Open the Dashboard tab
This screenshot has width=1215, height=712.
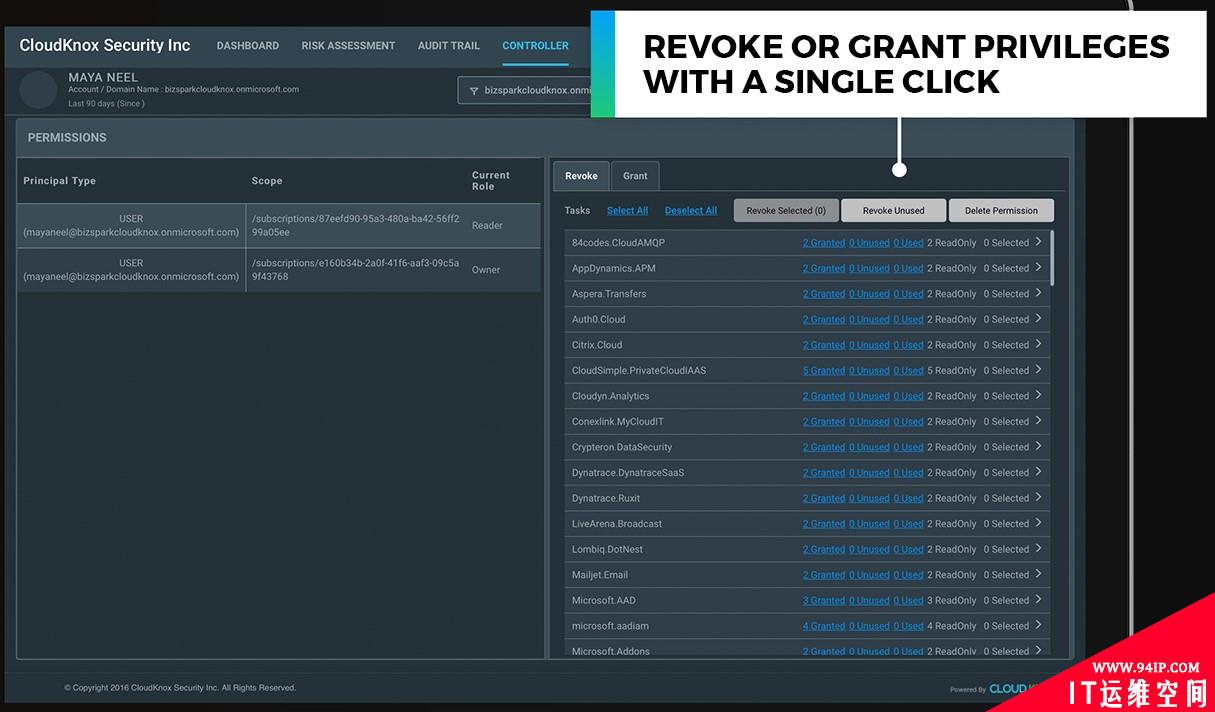point(247,46)
